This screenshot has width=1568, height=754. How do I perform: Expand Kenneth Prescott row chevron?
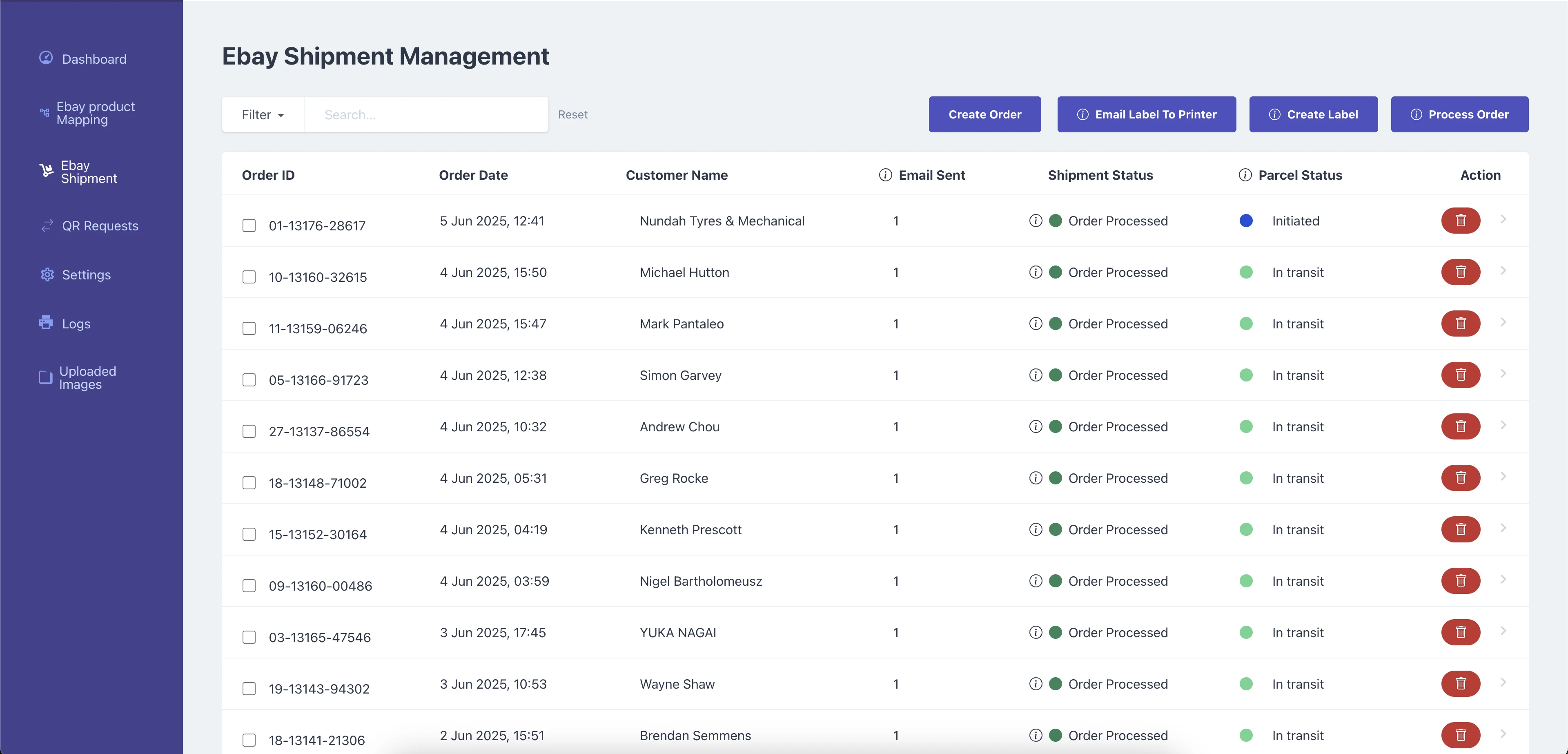[1503, 527]
